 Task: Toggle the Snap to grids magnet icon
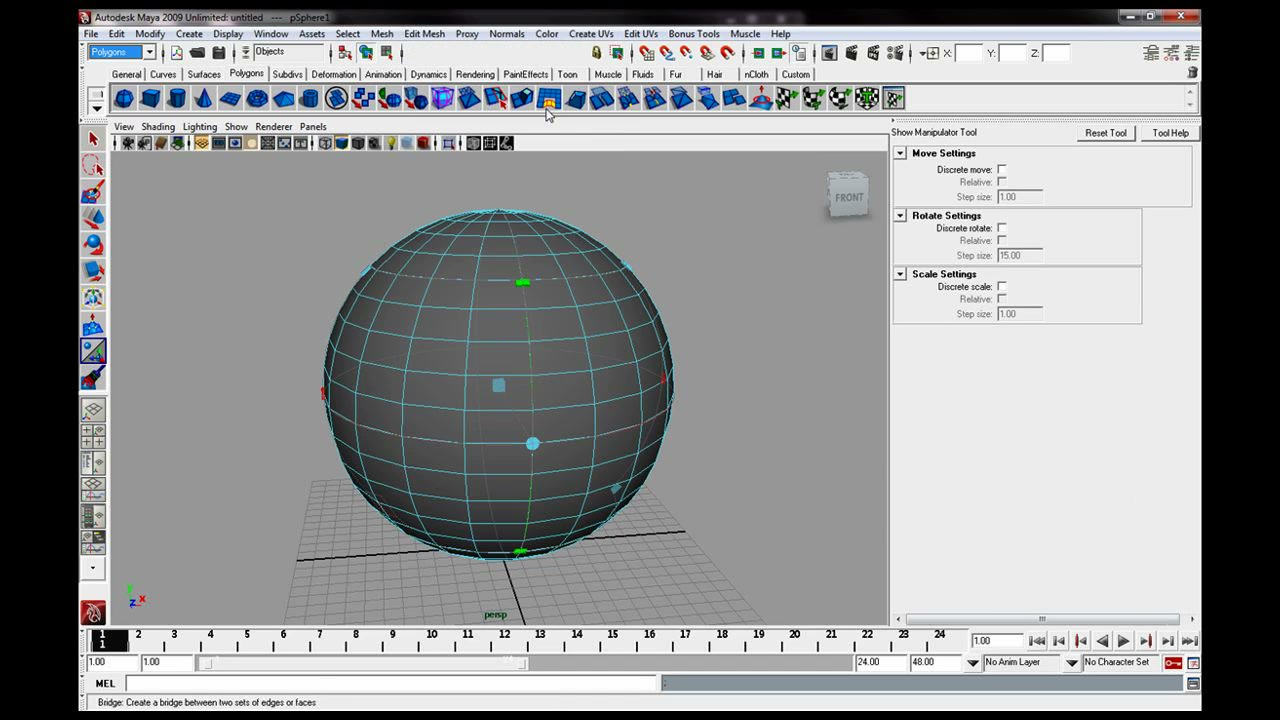(646, 52)
